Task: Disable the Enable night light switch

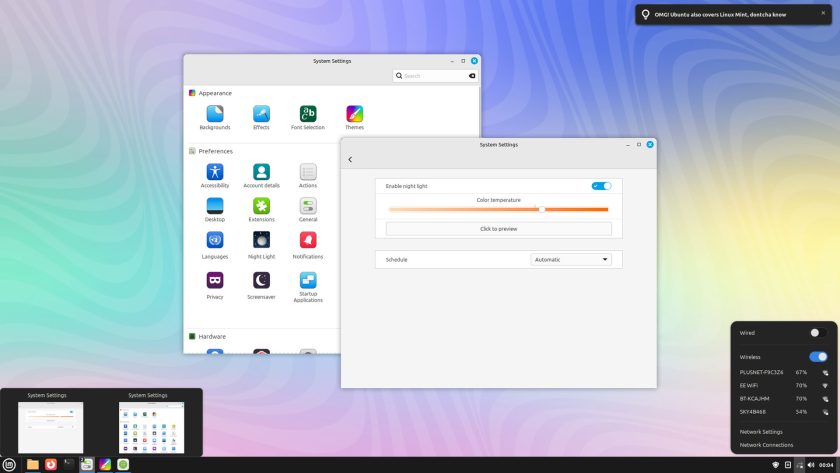Action: tap(601, 186)
